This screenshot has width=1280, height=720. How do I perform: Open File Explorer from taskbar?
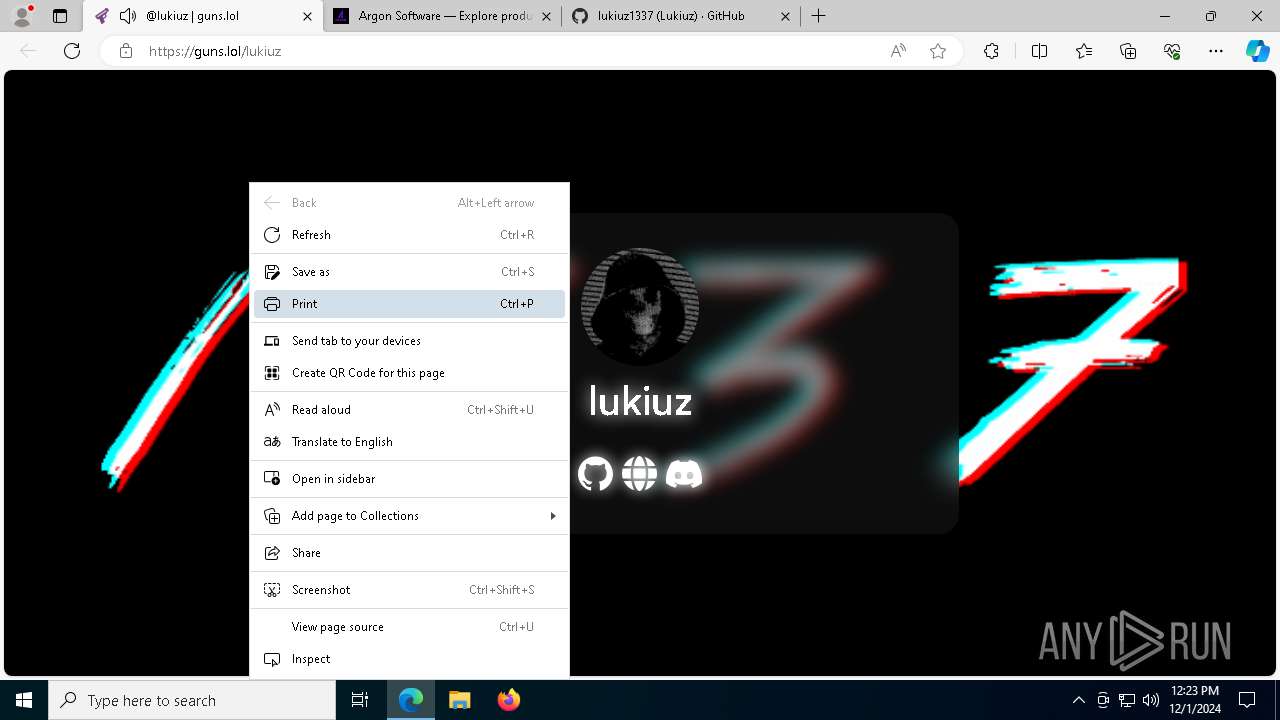[459, 700]
